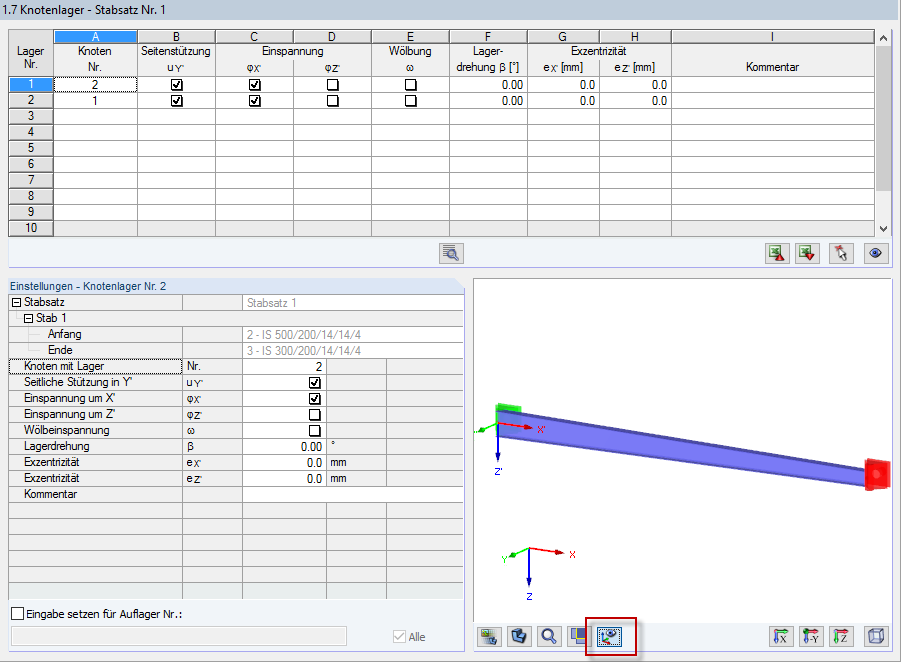
Task: Edit Lagerdrehung β value 0.00 in settings
Action: pyautogui.click(x=284, y=447)
